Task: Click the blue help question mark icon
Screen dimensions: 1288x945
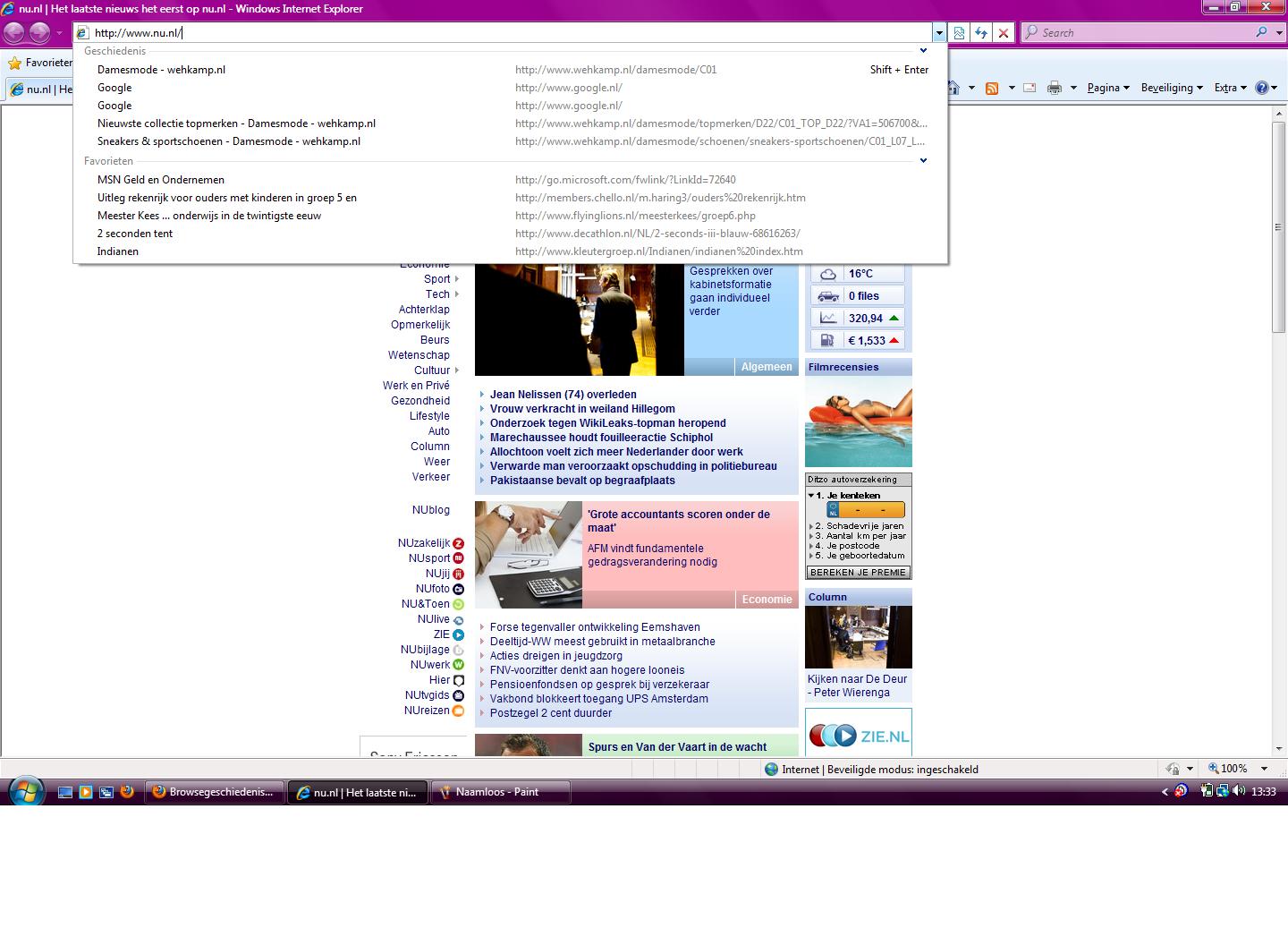Action: (x=1262, y=88)
